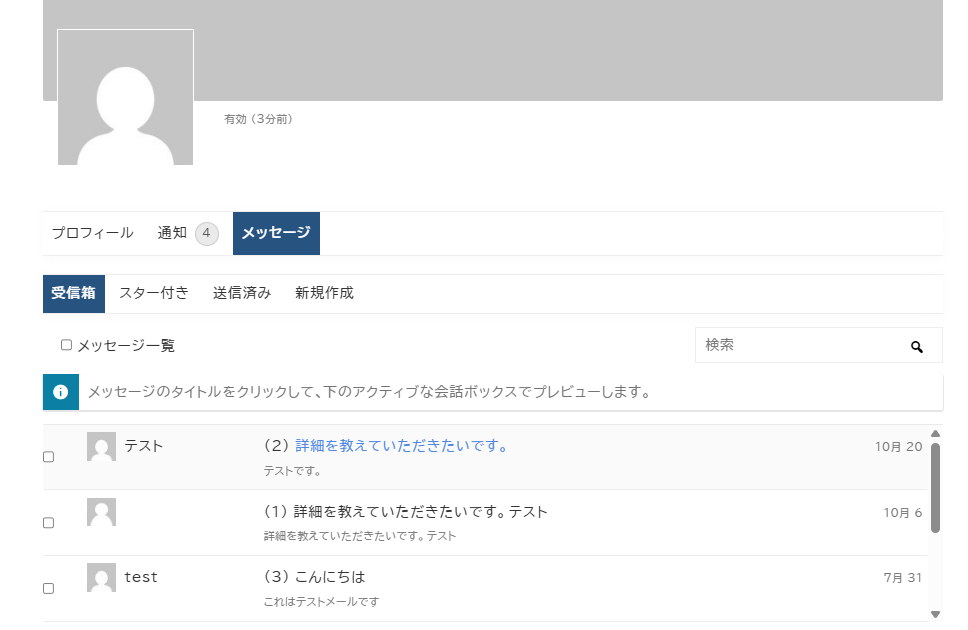The image size is (968, 630).
Task: Click the blue info icon in notice
Action: (60, 392)
